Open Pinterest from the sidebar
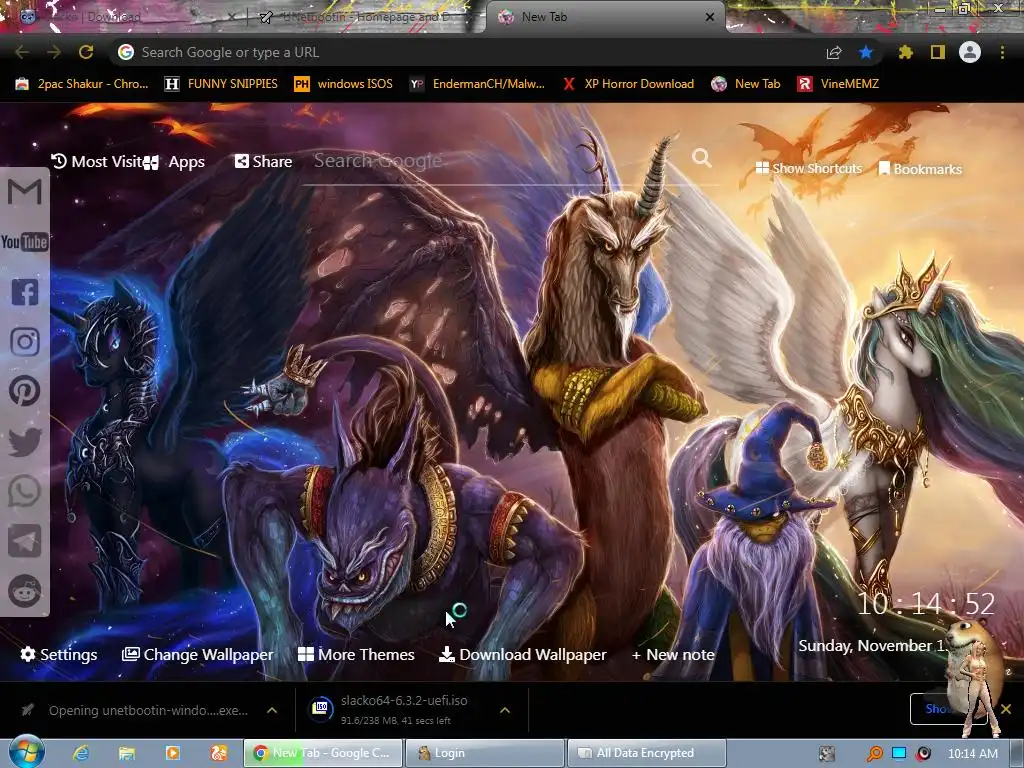1024x768 pixels. pyautogui.click(x=25, y=391)
